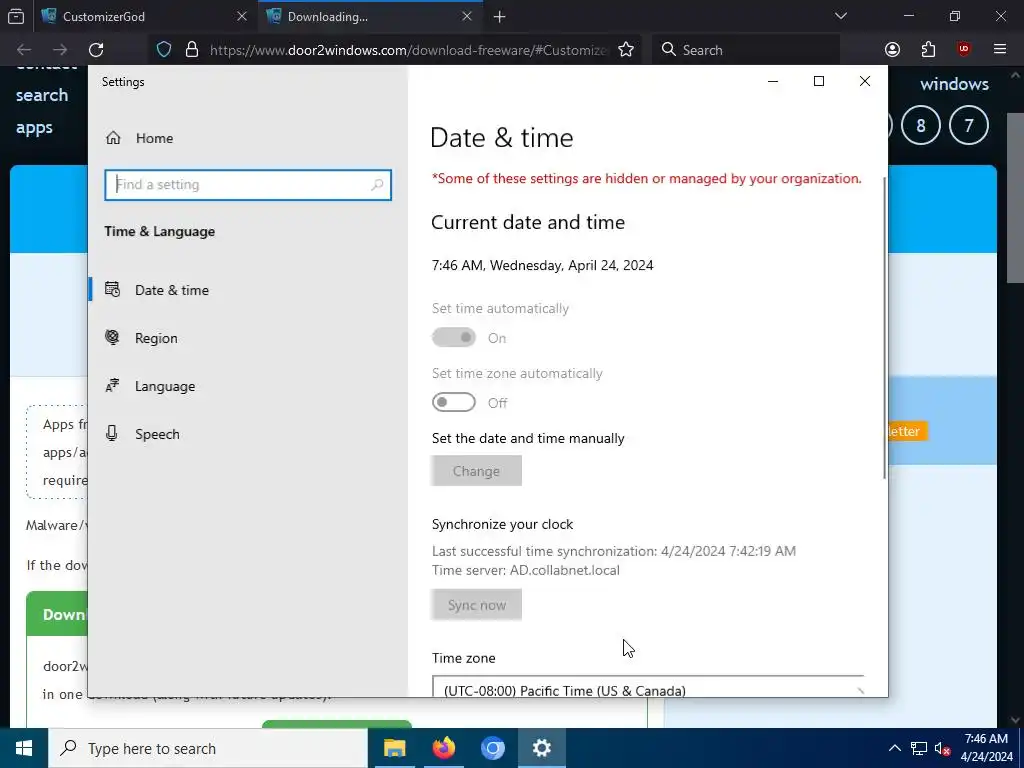This screenshot has height=768, width=1024.
Task: Reload the current page
Action: click(96, 50)
